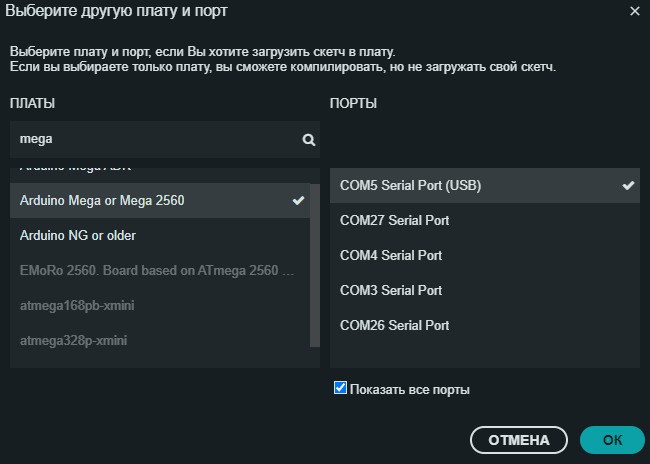Close the board and port dialog
Screen dimensions: 650x464
634,11
